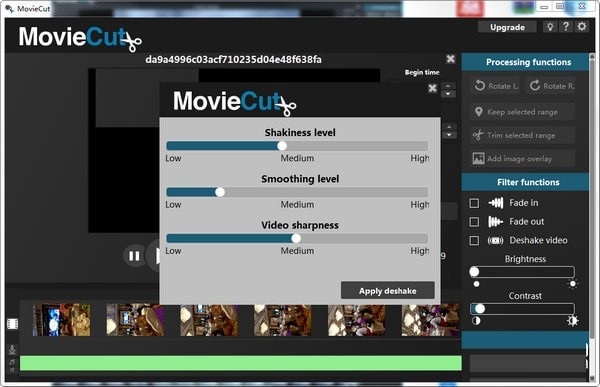Image resolution: width=600 pixels, height=387 pixels.
Task: Select Trim selected range scissors
Action: click(x=522, y=135)
